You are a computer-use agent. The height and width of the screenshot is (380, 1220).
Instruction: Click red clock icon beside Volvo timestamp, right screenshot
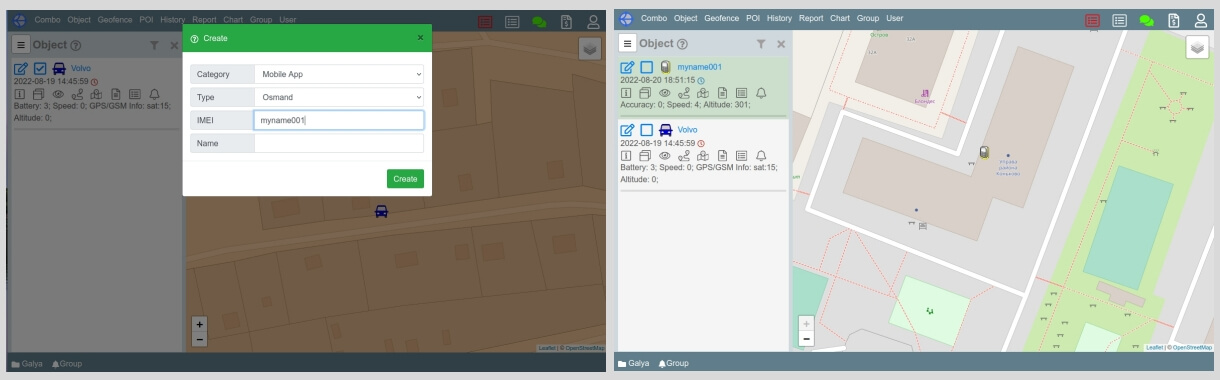700,142
